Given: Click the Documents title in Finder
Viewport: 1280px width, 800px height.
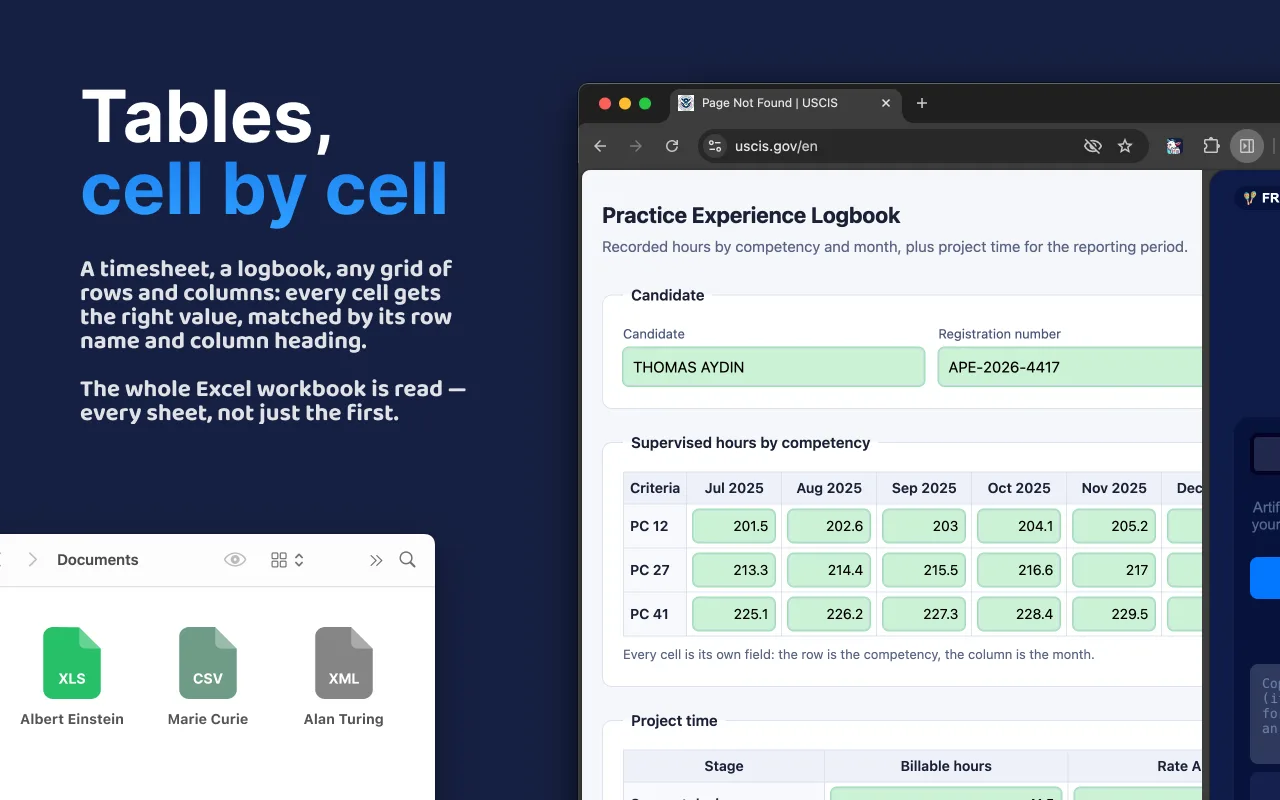Looking at the screenshot, I should click(x=98, y=560).
